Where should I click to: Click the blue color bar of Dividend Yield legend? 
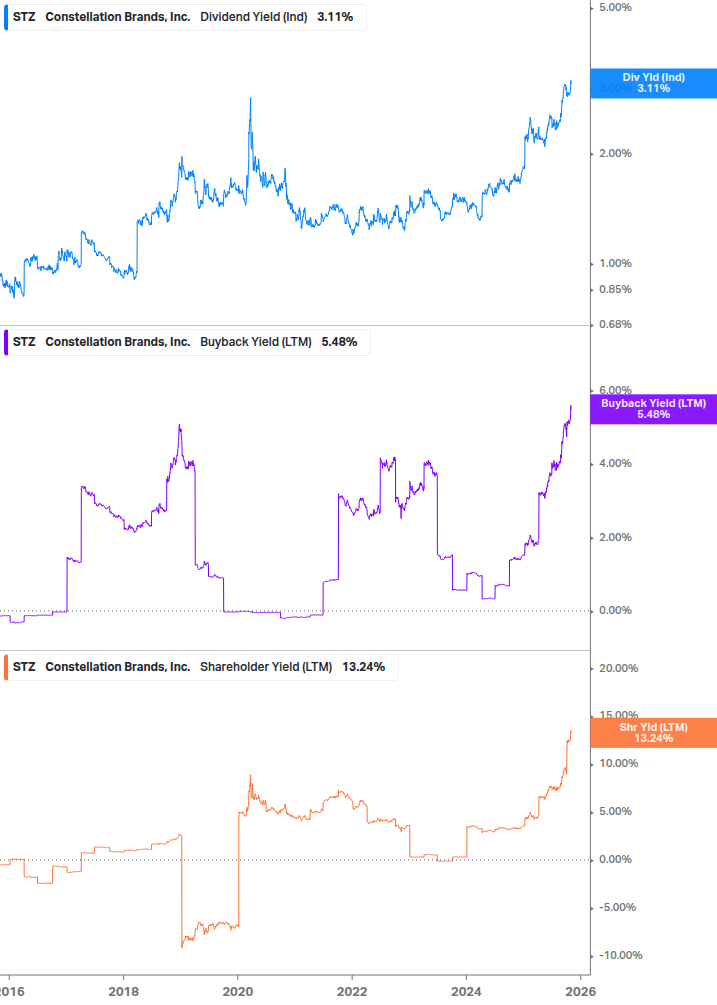click(x=6, y=17)
